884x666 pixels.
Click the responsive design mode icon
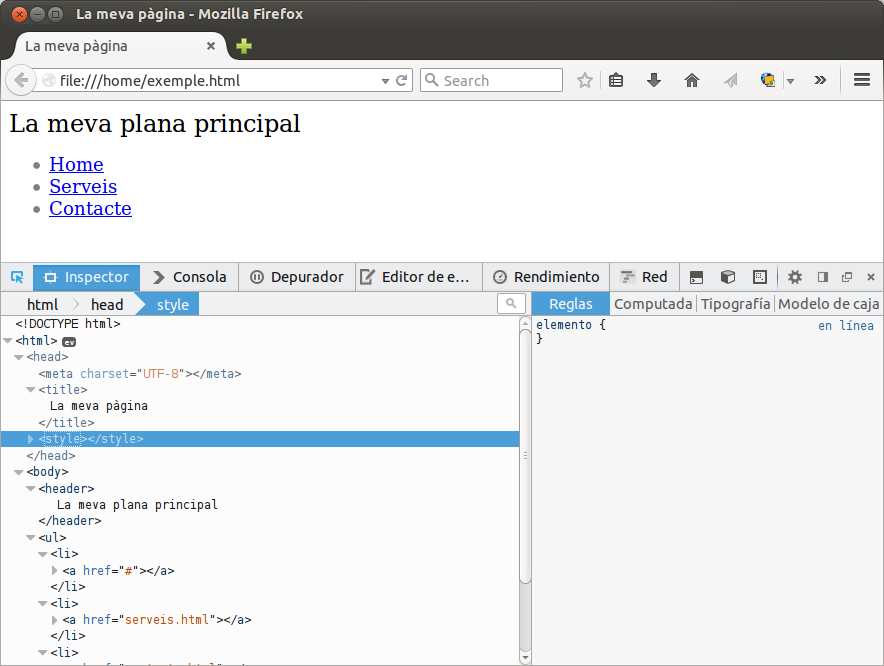pos(760,277)
